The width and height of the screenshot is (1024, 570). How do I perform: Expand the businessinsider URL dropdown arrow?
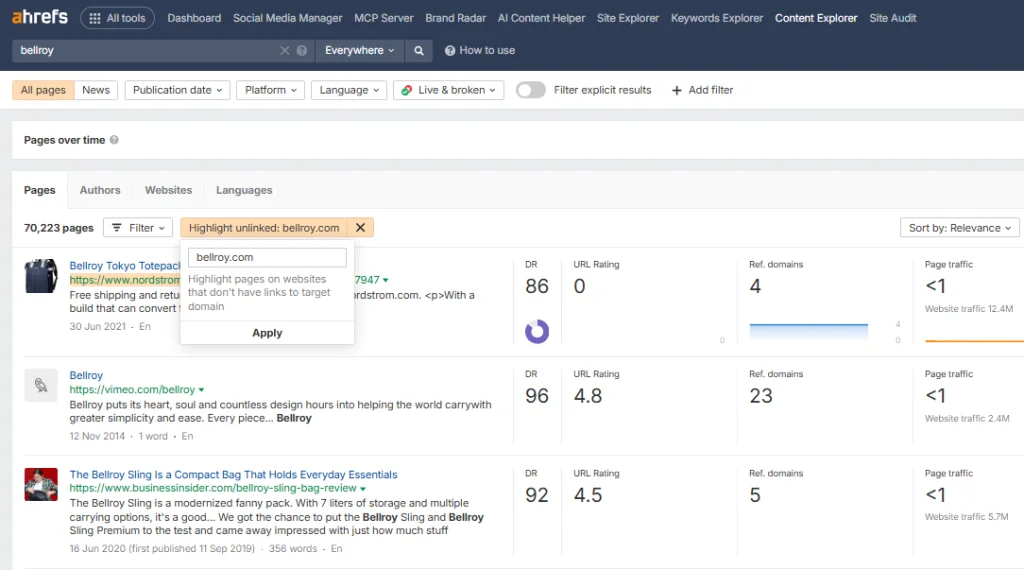click(x=362, y=488)
